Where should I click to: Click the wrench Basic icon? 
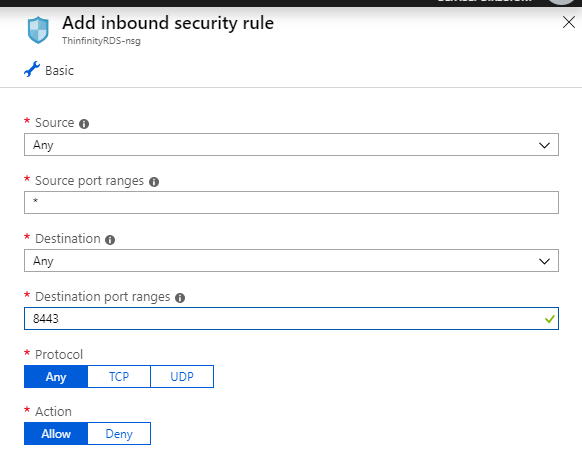(x=32, y=69)
